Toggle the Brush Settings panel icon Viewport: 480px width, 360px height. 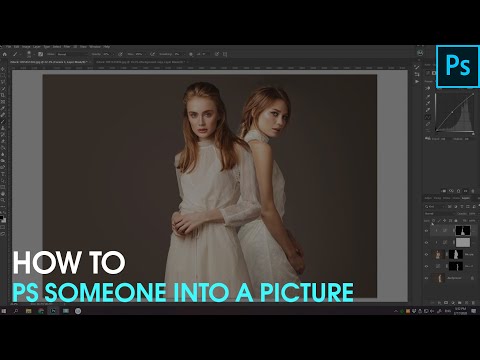click(x=40, y=54)
